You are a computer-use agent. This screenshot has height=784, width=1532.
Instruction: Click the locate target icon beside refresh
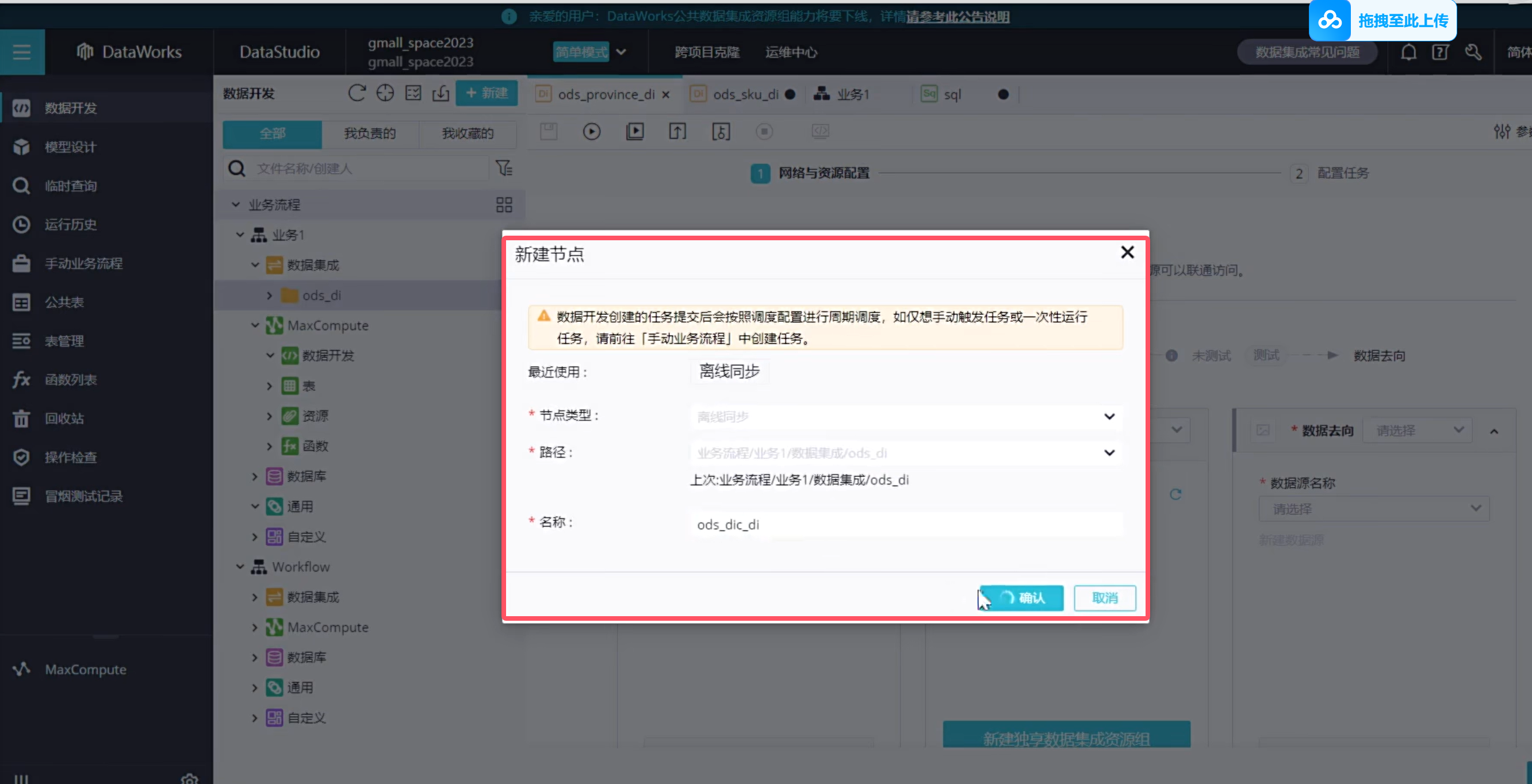coord(385,93)
